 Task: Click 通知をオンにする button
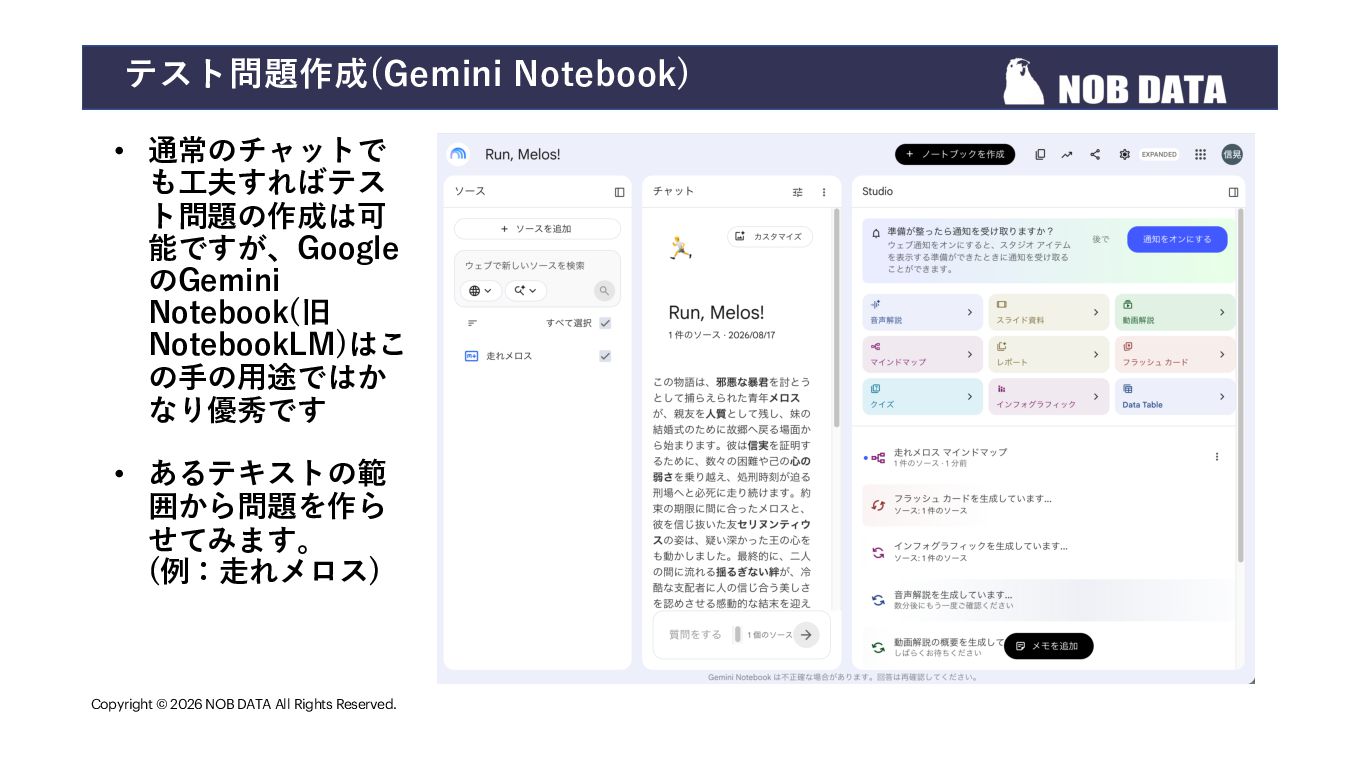tap(1177, 240)
